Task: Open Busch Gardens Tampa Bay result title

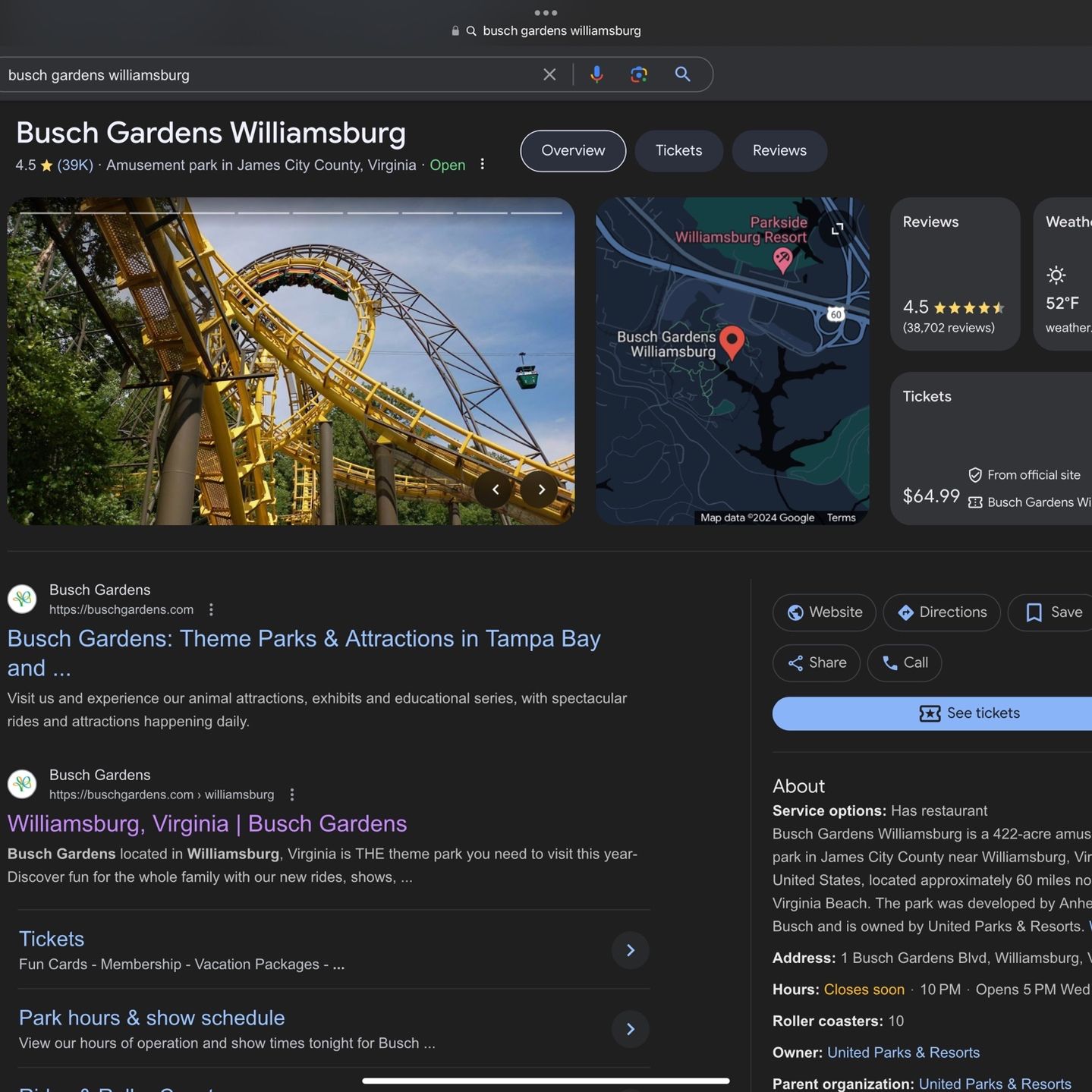Action: point(304,653)
